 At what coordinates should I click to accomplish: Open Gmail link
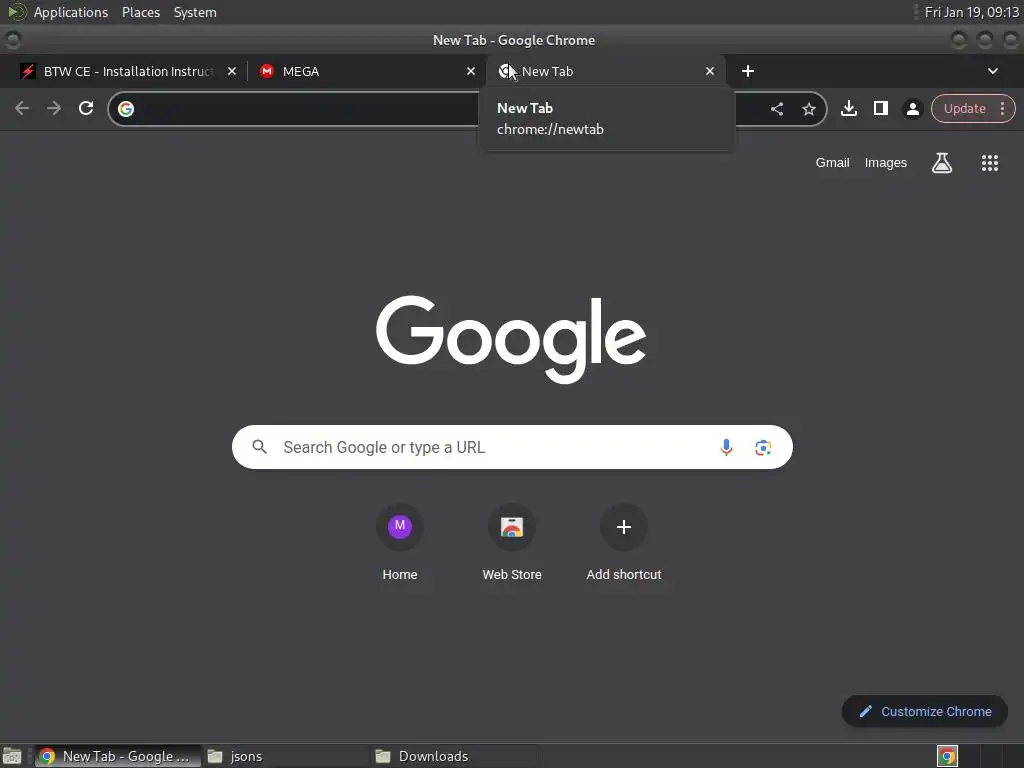(x=832, y=163)
